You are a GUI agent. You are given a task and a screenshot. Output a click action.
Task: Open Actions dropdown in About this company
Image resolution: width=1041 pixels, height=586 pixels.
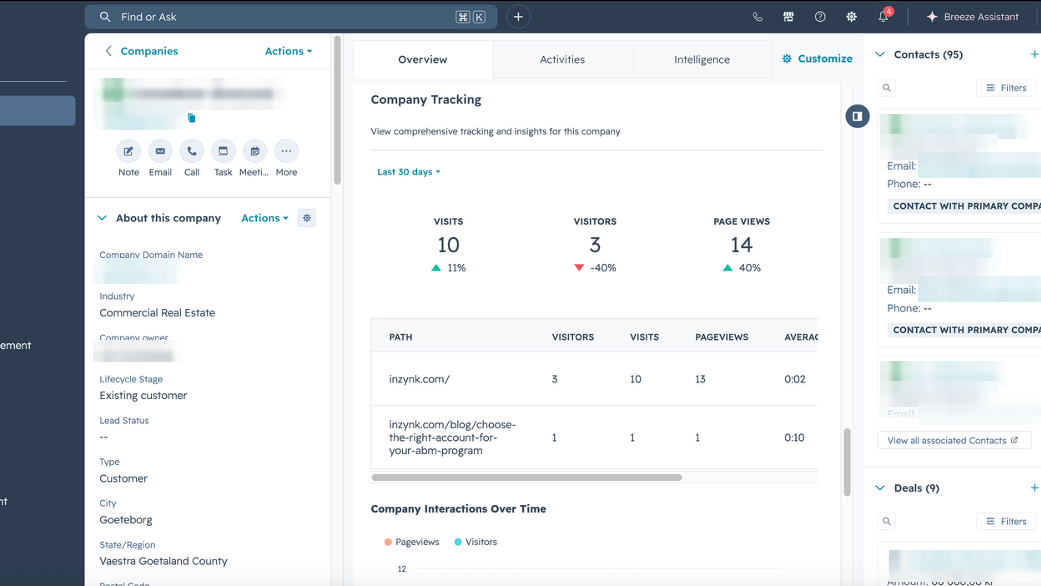265,218
